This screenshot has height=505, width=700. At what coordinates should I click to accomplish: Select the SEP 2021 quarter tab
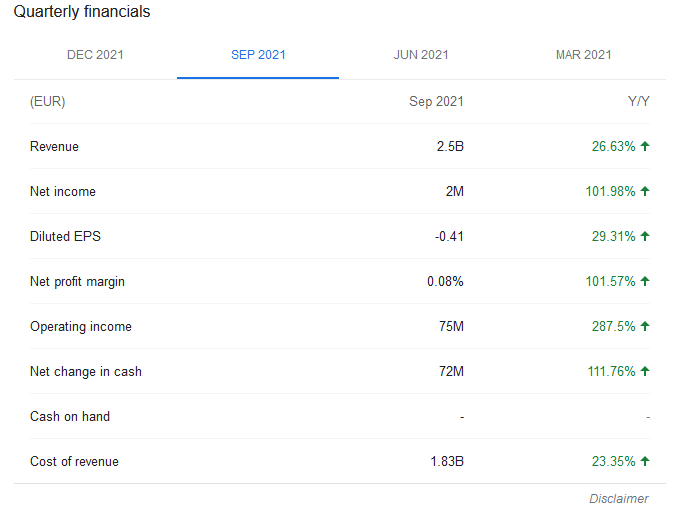coord(258,55)
